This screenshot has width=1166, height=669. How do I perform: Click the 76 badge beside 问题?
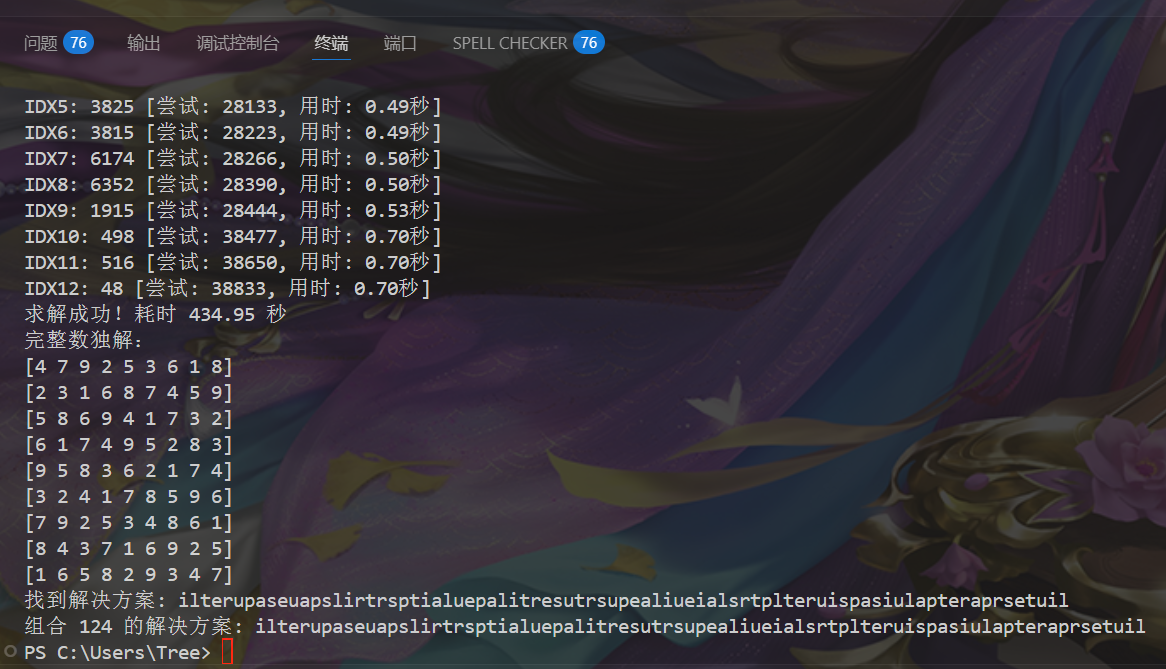[78, 42]
